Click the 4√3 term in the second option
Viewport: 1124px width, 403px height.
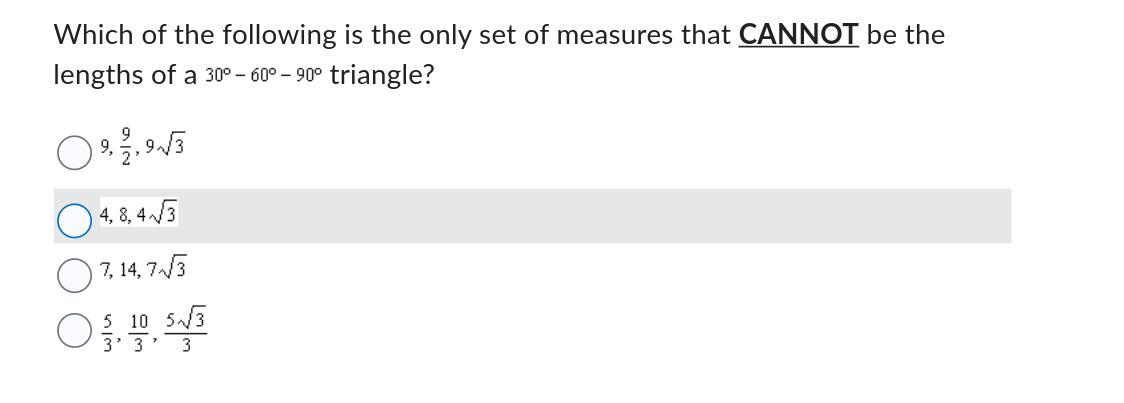click(160, 215)
